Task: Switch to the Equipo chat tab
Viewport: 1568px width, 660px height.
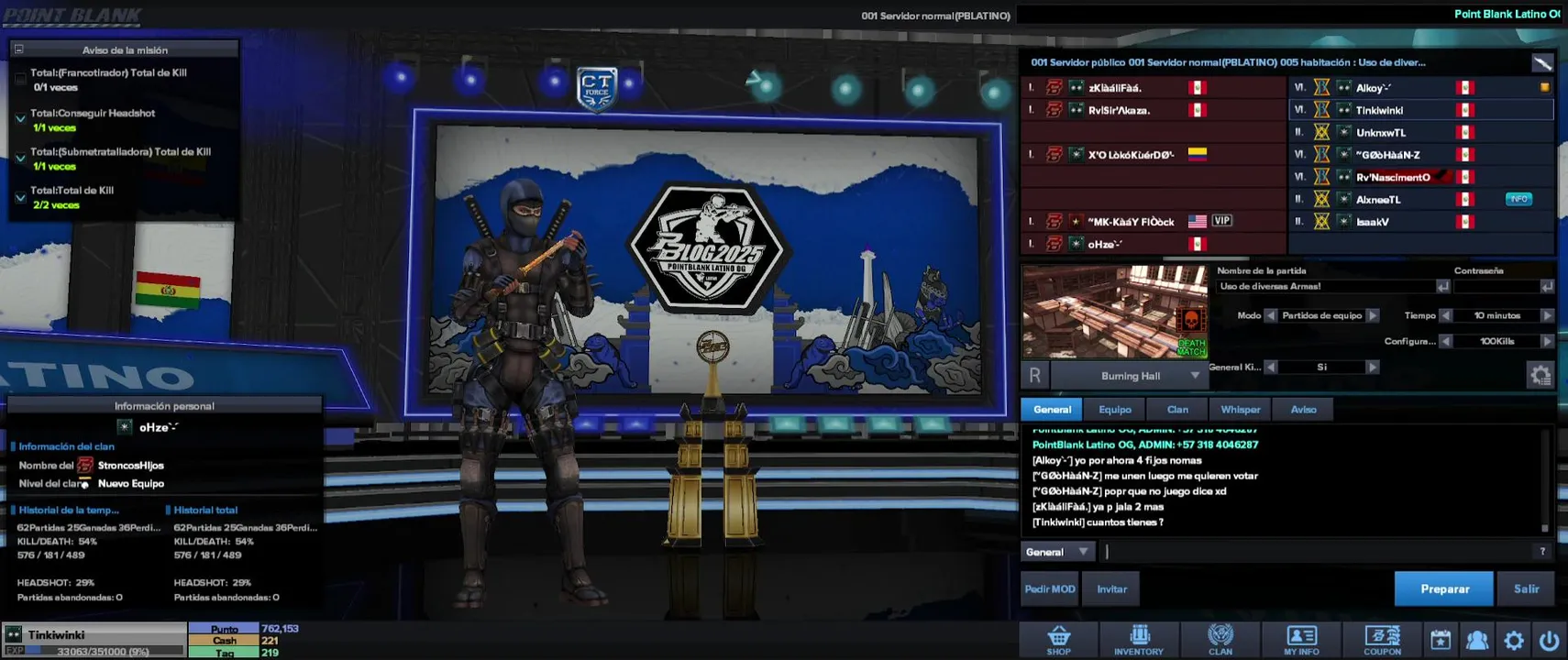Action: coord(1115,410)
